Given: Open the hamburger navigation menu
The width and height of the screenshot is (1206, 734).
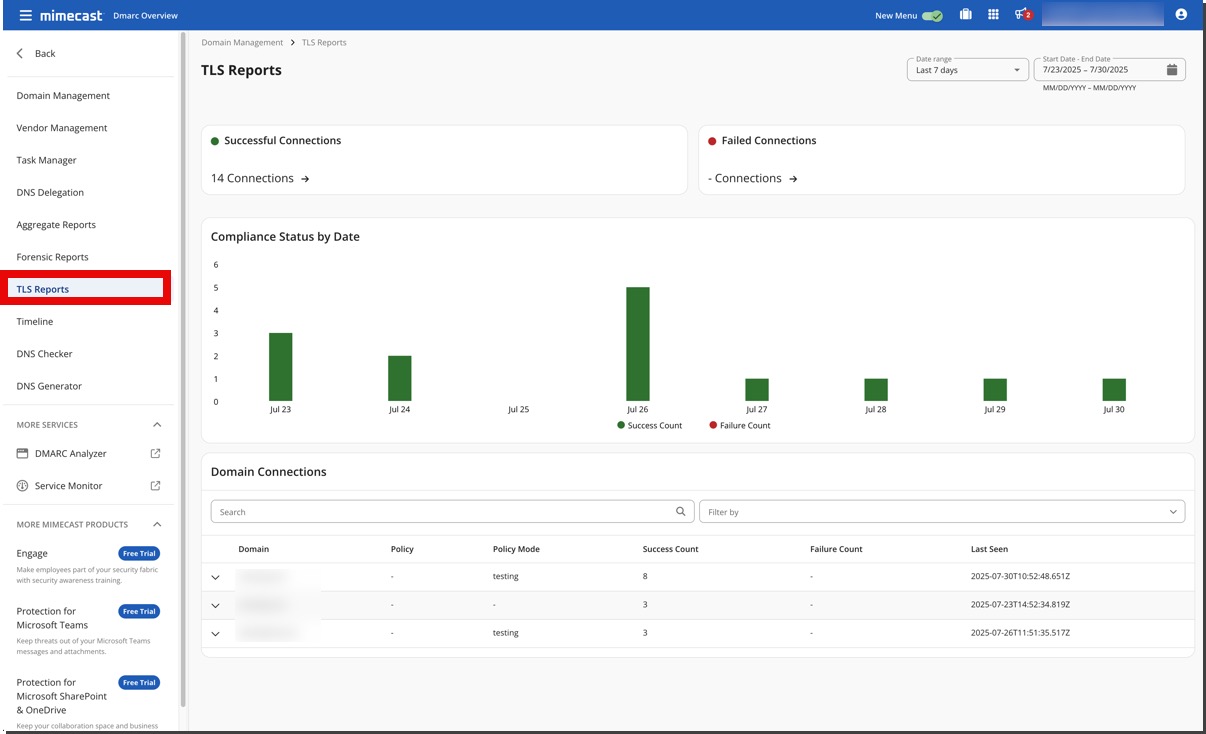Looking at the screenshot, I should (x=25, y=15).
